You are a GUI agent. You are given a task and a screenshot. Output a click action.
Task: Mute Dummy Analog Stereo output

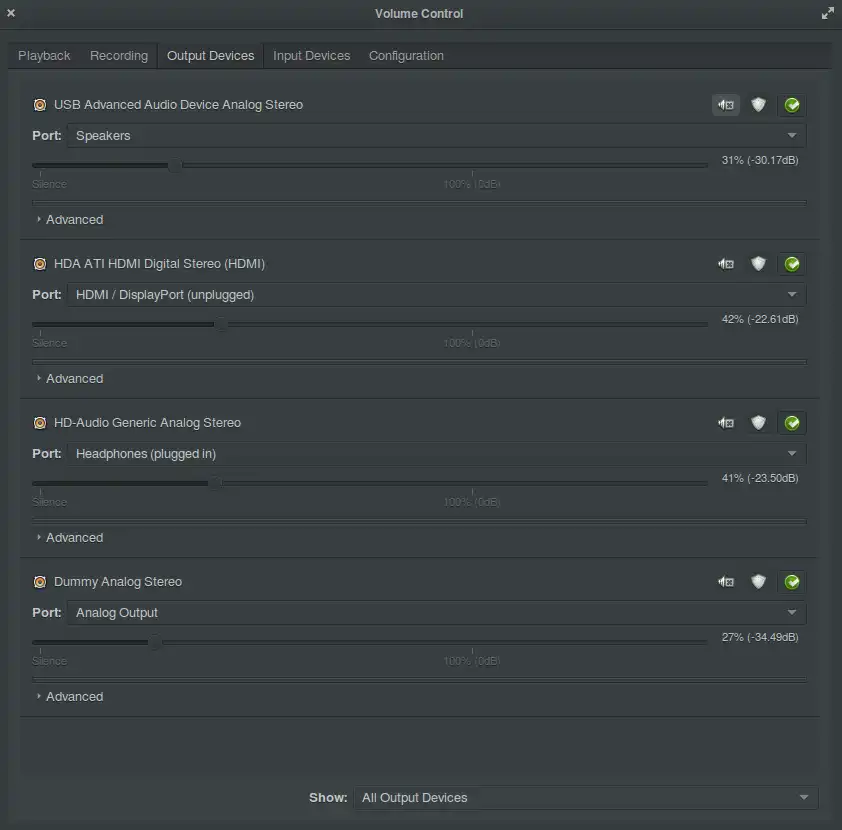pyautogui.click(x=726, y=582)
